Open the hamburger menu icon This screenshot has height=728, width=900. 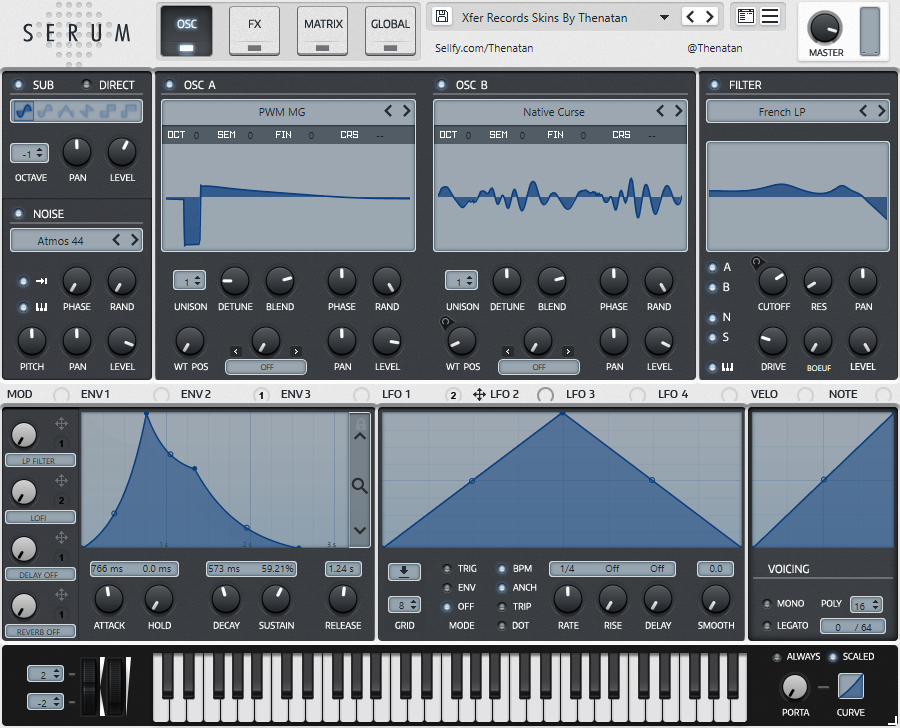click(770, 17)
